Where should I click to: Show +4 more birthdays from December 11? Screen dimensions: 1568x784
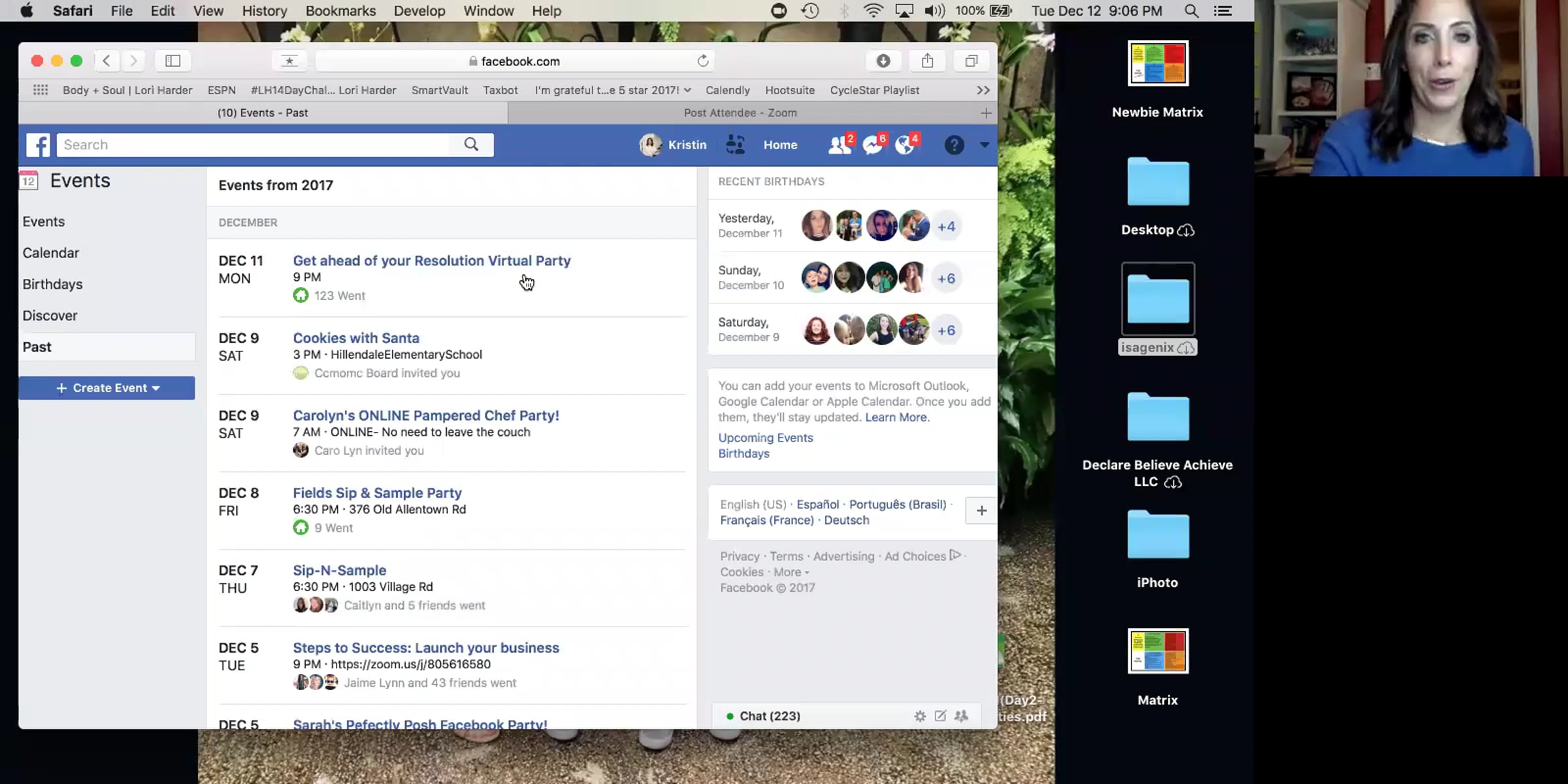[946, 227]
